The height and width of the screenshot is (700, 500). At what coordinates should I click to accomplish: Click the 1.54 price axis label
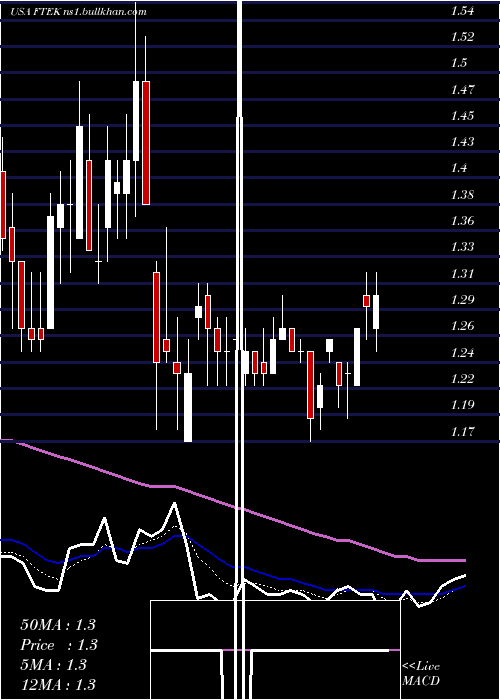462,11
